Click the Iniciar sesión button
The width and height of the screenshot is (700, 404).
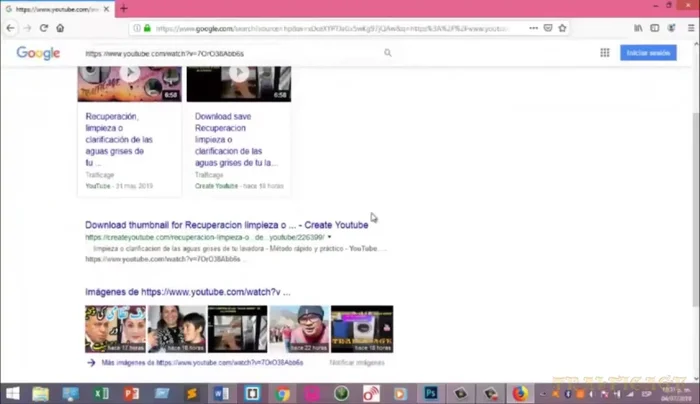pos(648,53)
